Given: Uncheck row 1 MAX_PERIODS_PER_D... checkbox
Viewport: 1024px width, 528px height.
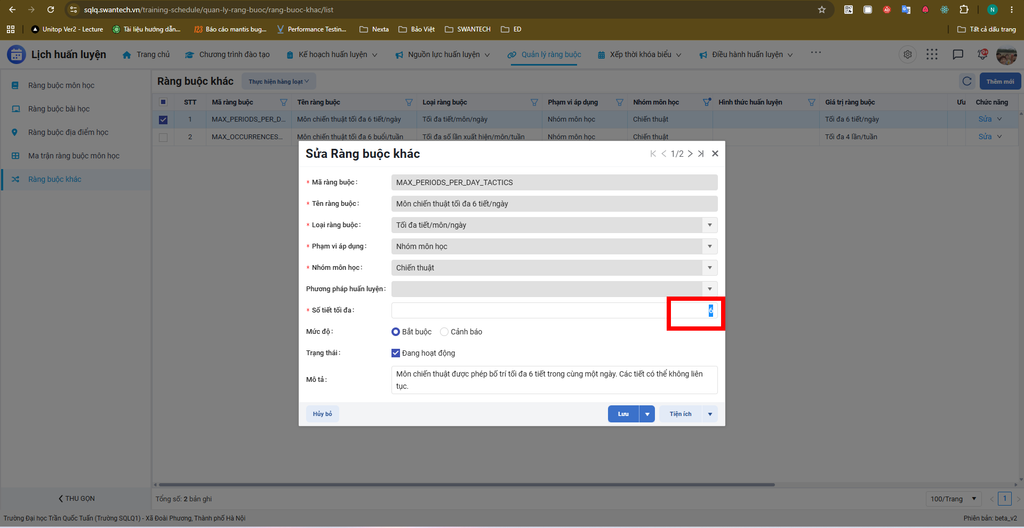Looking at the screenshot, I should (x=163, y=120).
